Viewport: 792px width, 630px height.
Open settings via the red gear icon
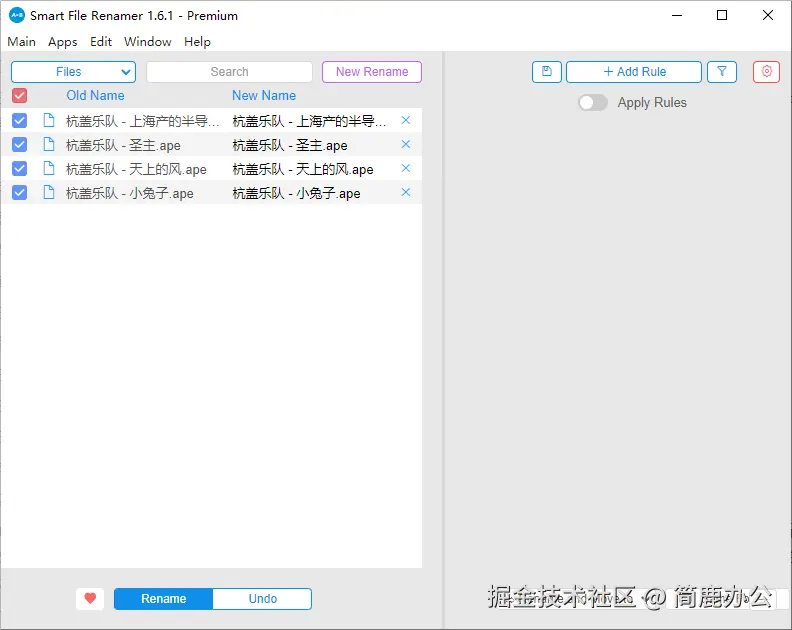click(x=766, y=72)
